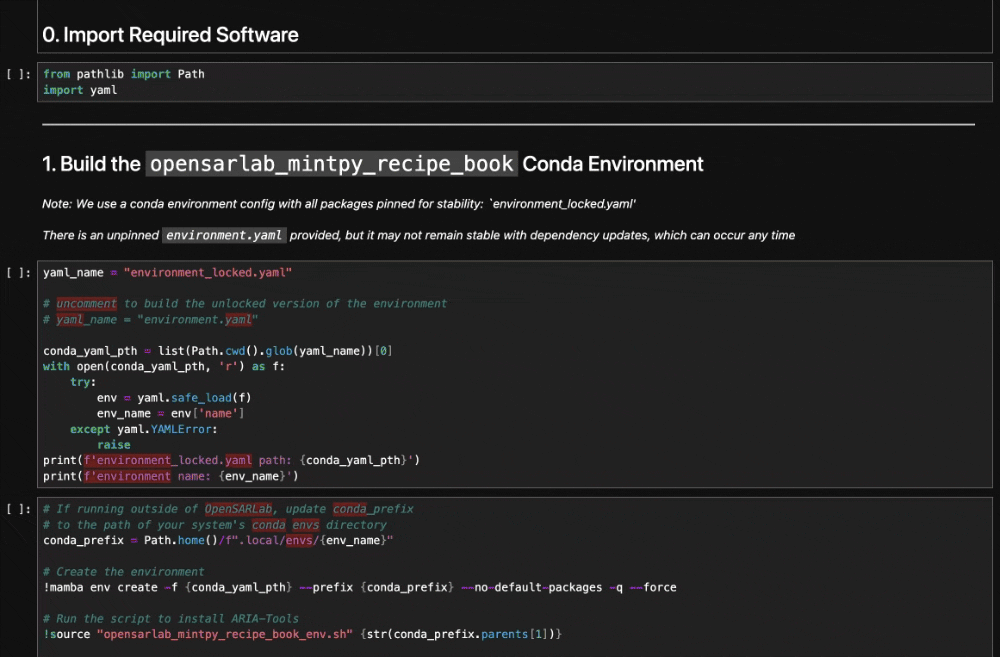Viewport: 1000px width, 657px height.
Task: Click the note about pinned conda packages
Action: (x=340, y=204)
